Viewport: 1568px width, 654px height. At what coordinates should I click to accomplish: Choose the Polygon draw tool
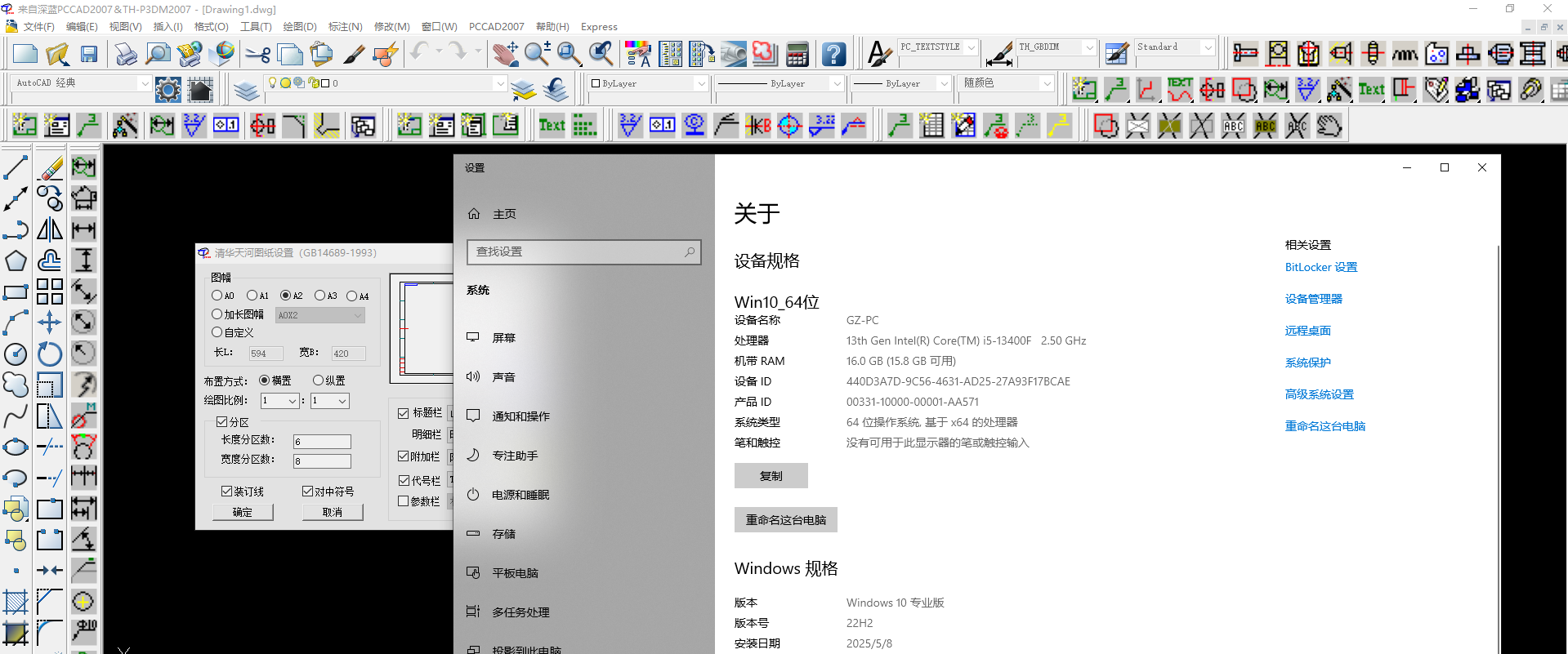16,261
